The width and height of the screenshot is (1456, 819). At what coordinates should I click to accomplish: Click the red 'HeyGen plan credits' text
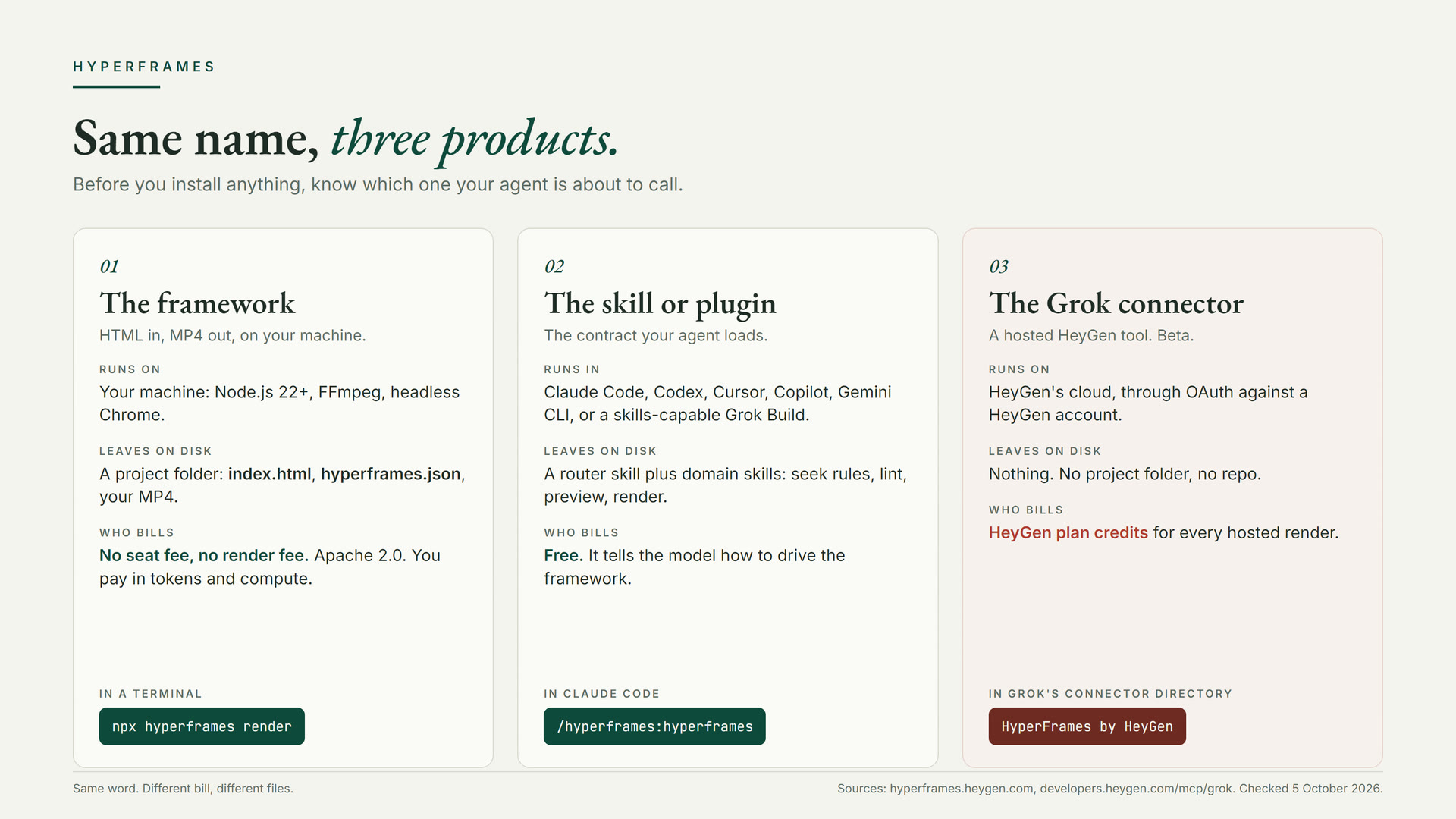click(1068, 532)
